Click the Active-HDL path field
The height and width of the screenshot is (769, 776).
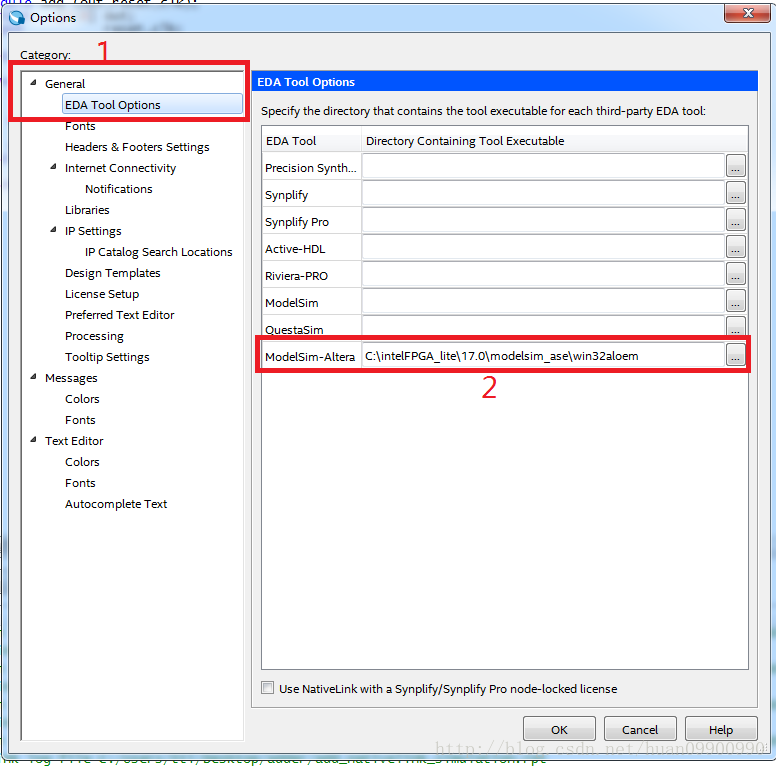coord(543,247)
